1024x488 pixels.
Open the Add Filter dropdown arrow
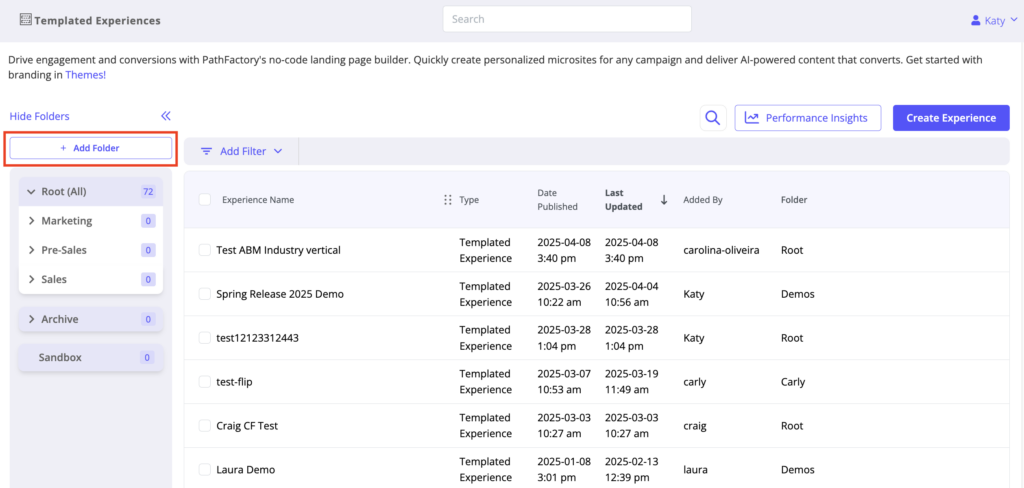[x=278, y=151]
